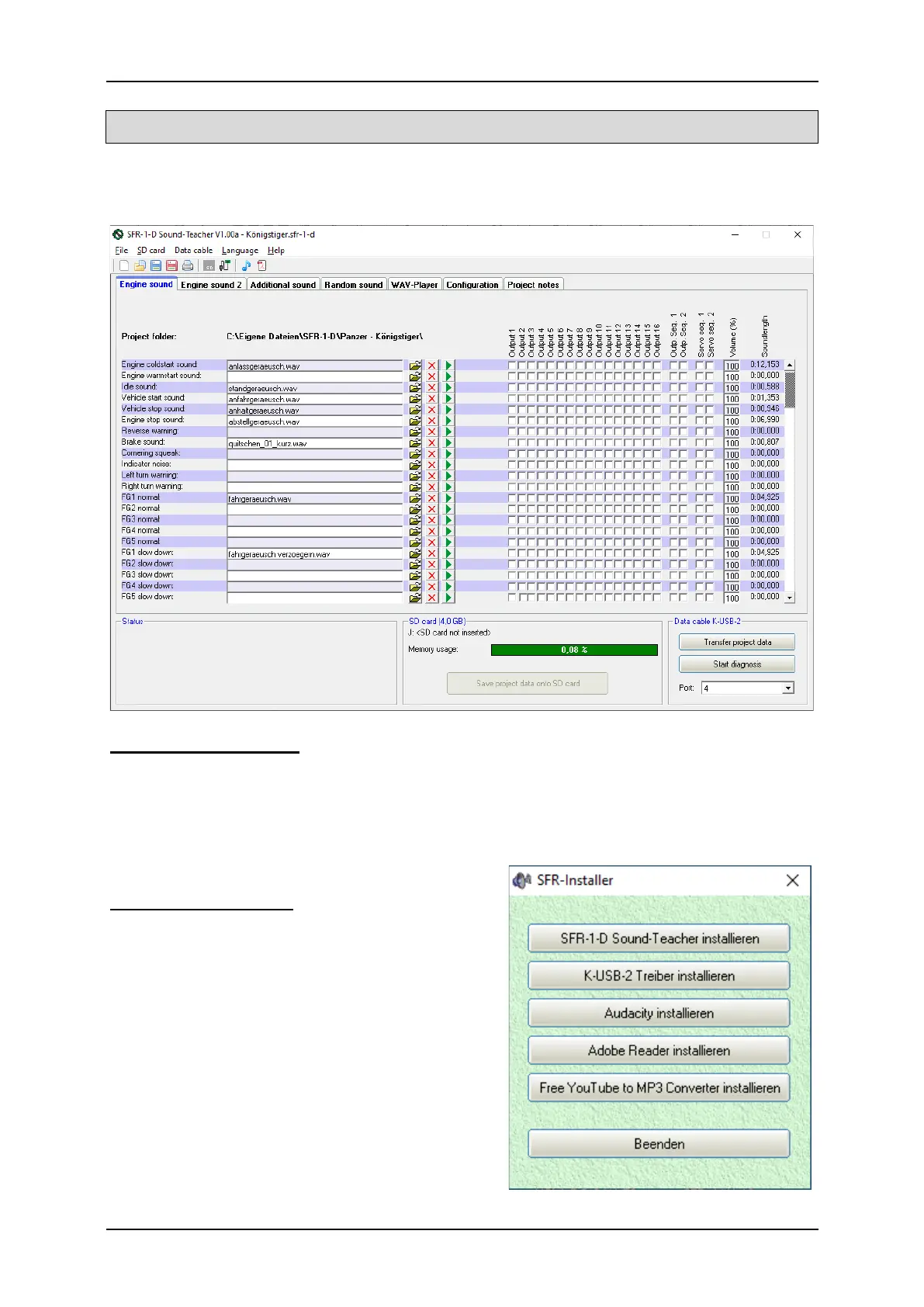The width and height of the screenshot is (924, 1307).
Task: Click the PDF manual toolbar icon
Action: click(261, 265)
